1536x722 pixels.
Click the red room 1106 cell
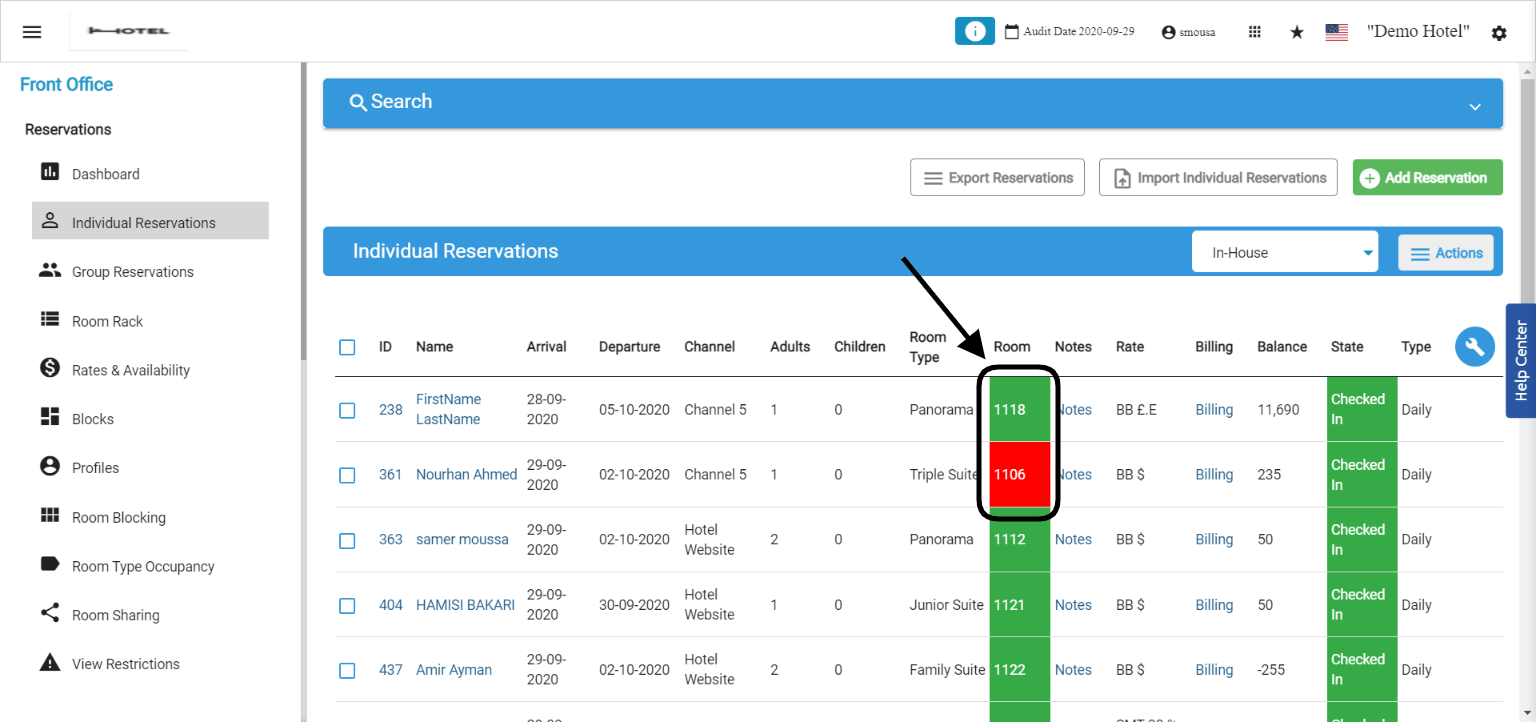pyautogui.click(x=1020, y=474)
